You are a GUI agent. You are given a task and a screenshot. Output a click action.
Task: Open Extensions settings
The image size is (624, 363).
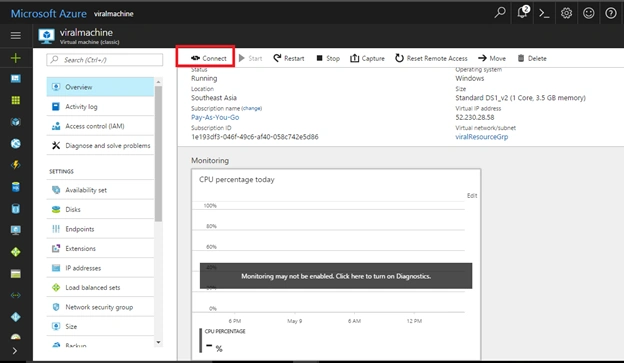click(x=100, y=248)
